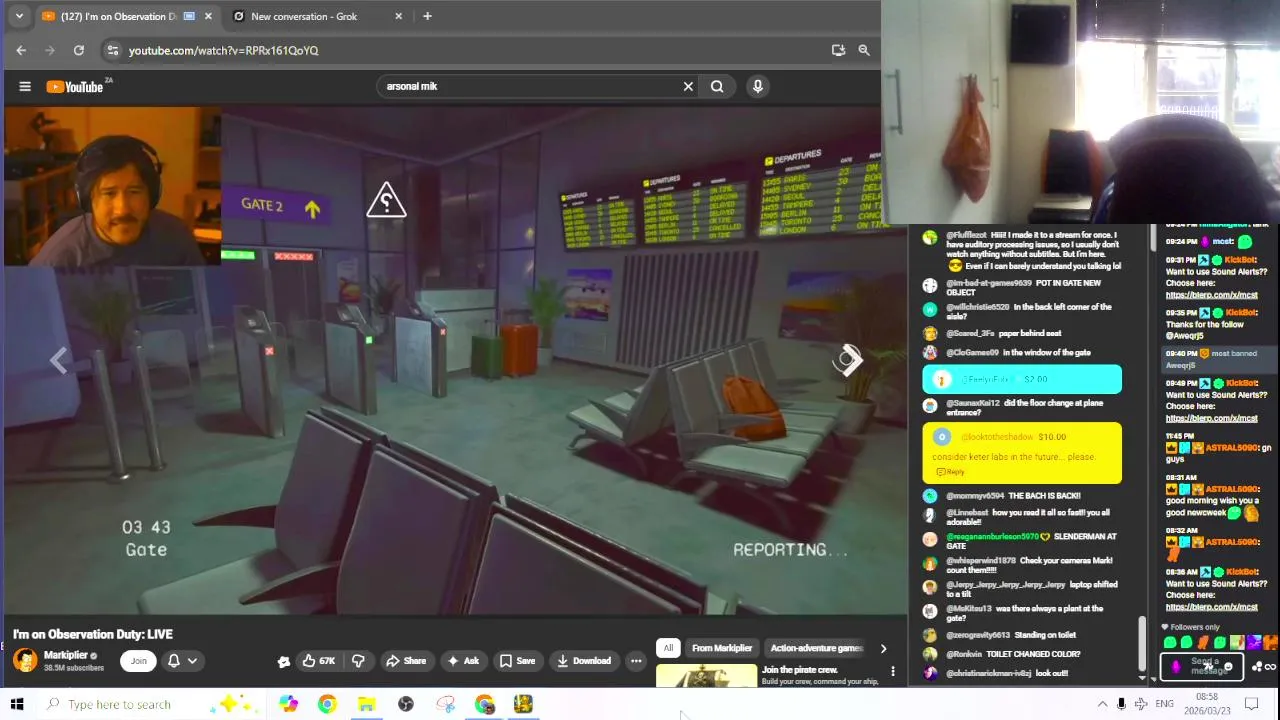The width and height of the screenshot is (1280, 720).
Task: Click the 'THE BACH IS BACK!!' chat message
Action: (1044, 496)
